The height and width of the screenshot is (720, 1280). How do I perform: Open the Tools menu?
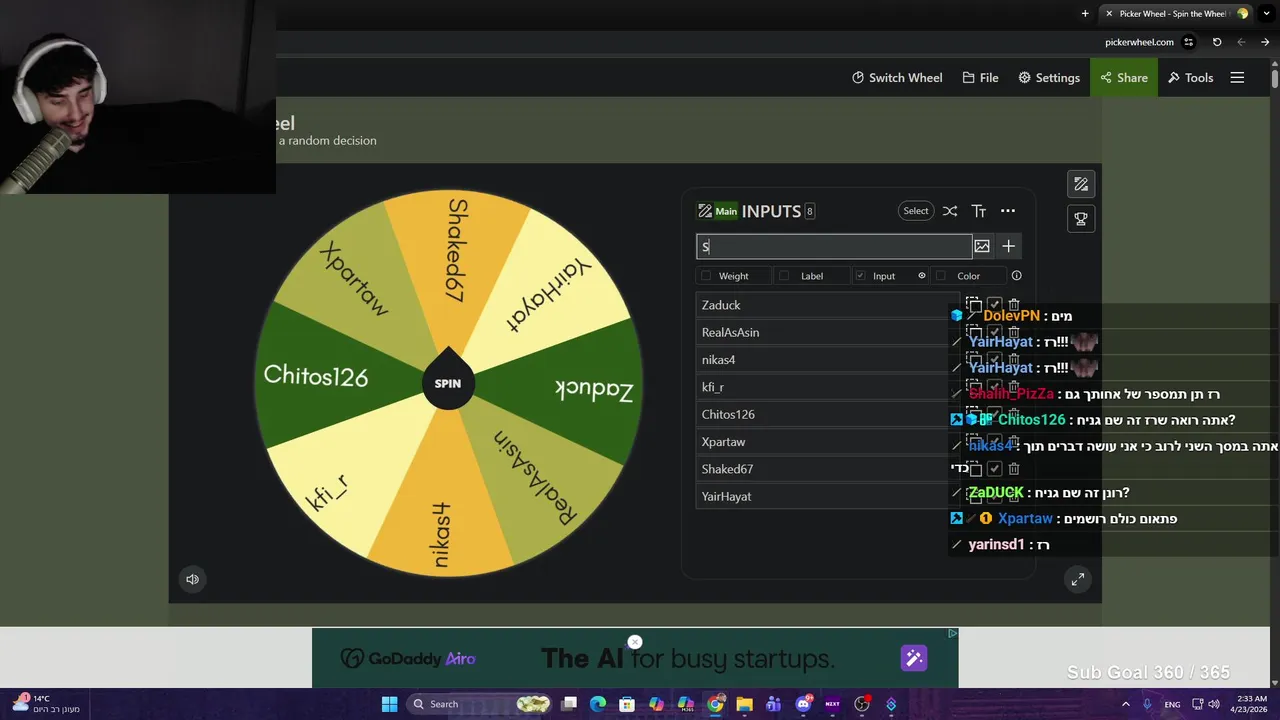coord(1190,77)
